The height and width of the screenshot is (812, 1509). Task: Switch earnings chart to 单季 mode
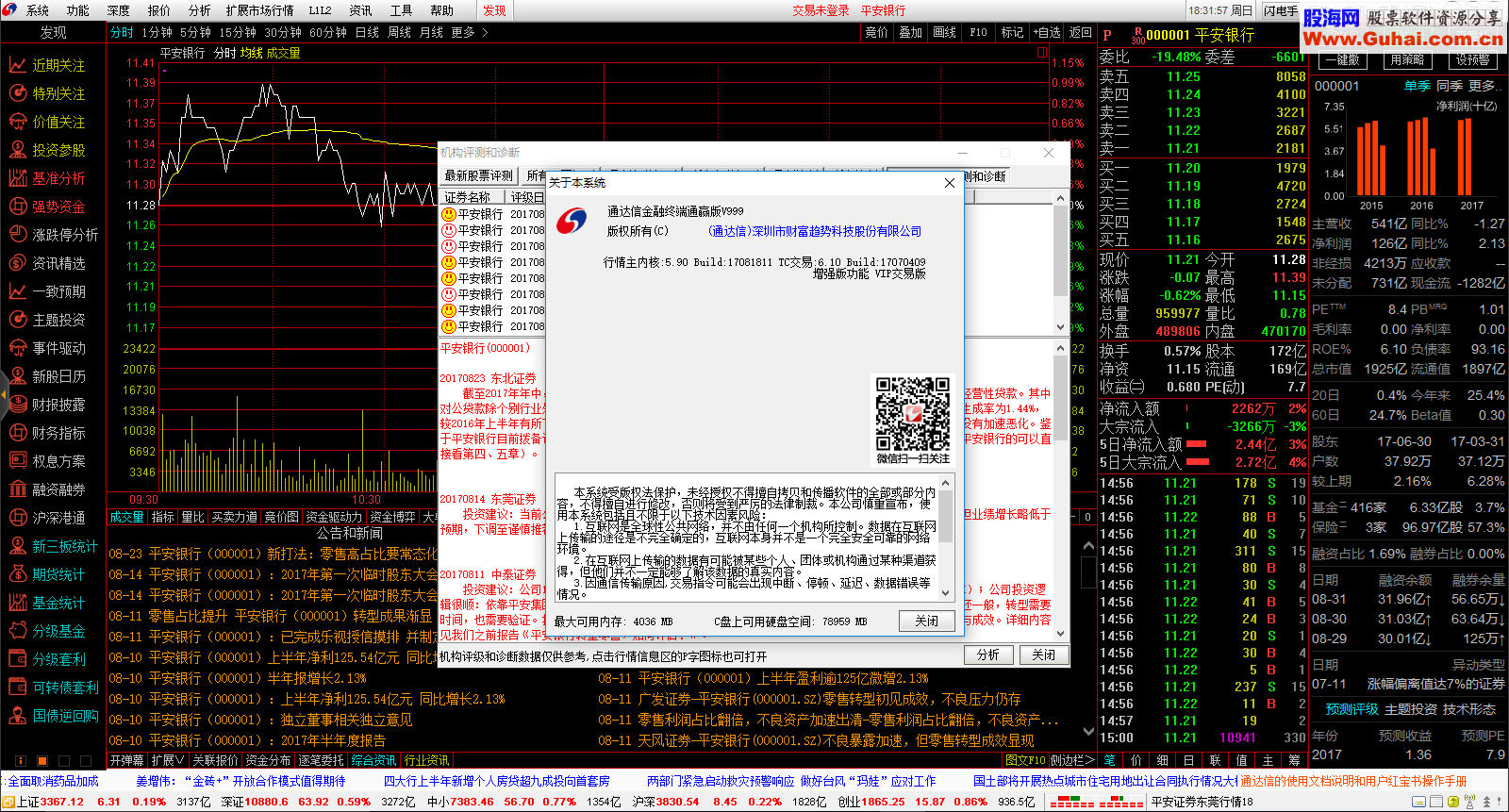[x=1417, y=86]
